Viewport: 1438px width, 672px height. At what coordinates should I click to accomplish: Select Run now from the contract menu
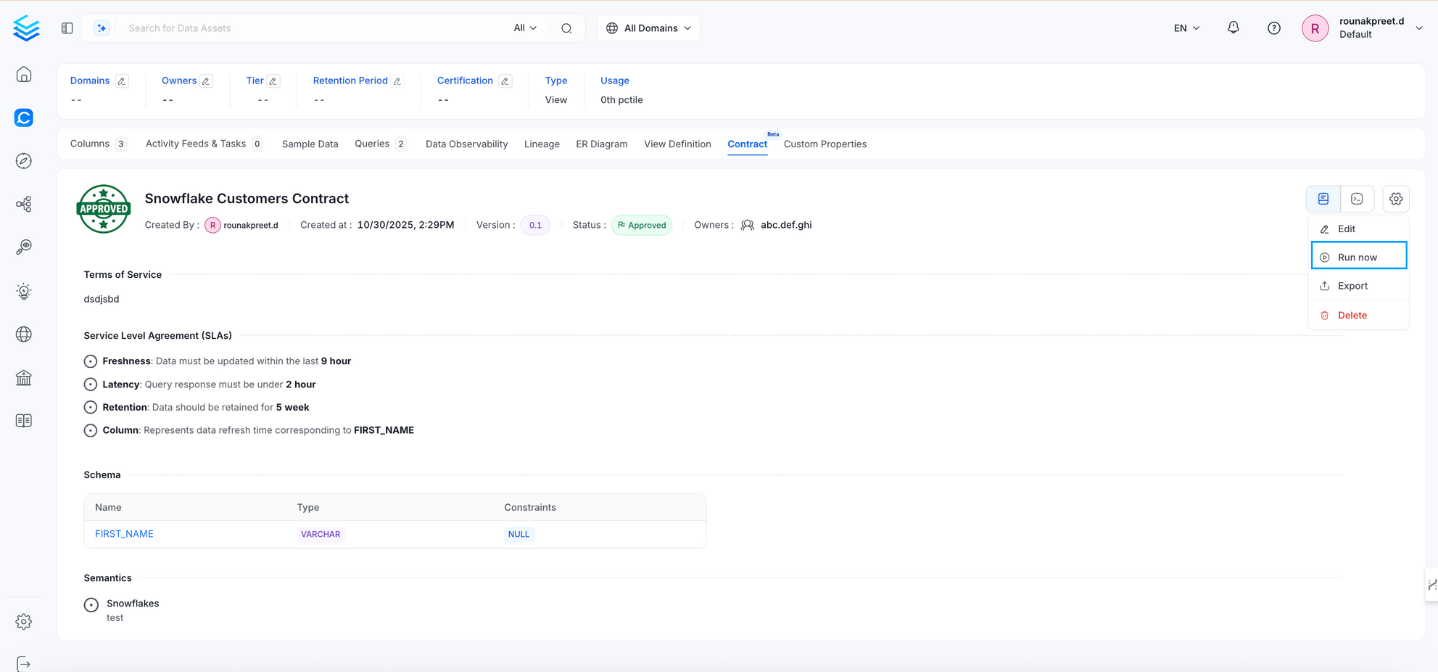[1358, 256]
